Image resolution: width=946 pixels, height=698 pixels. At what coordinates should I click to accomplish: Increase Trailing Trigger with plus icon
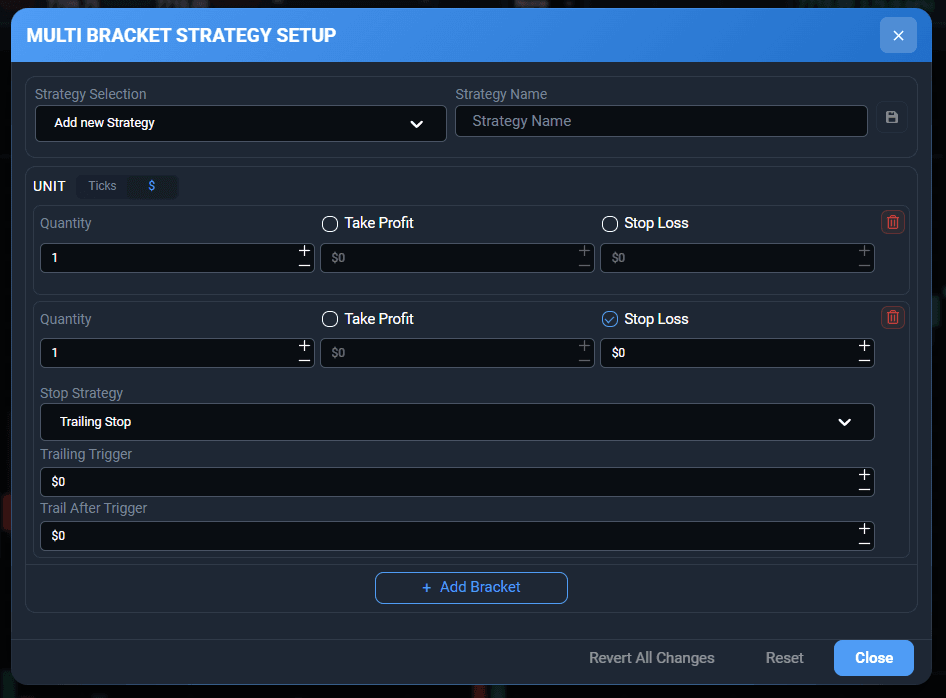point(864,475)
